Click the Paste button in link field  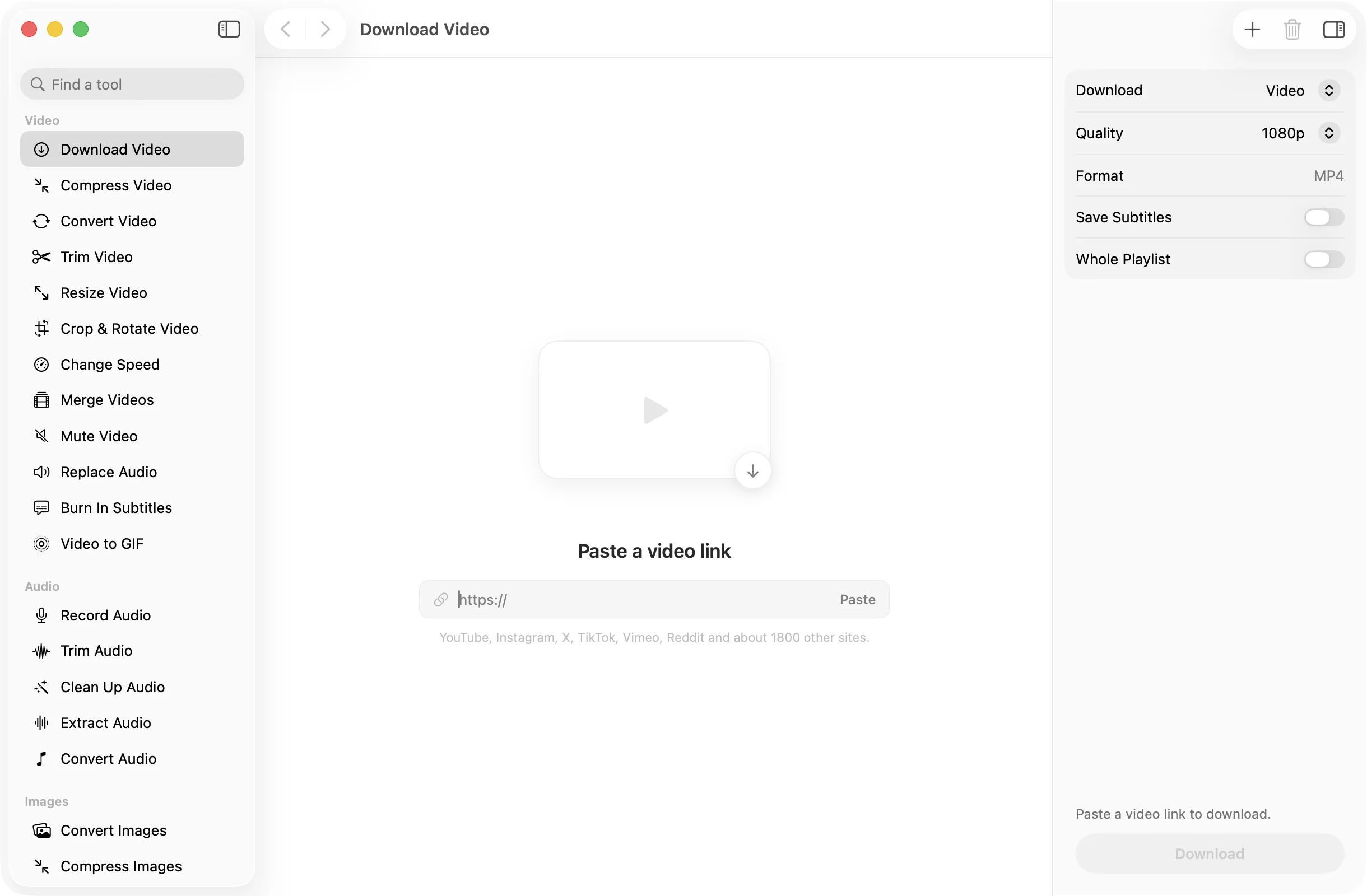857,599
